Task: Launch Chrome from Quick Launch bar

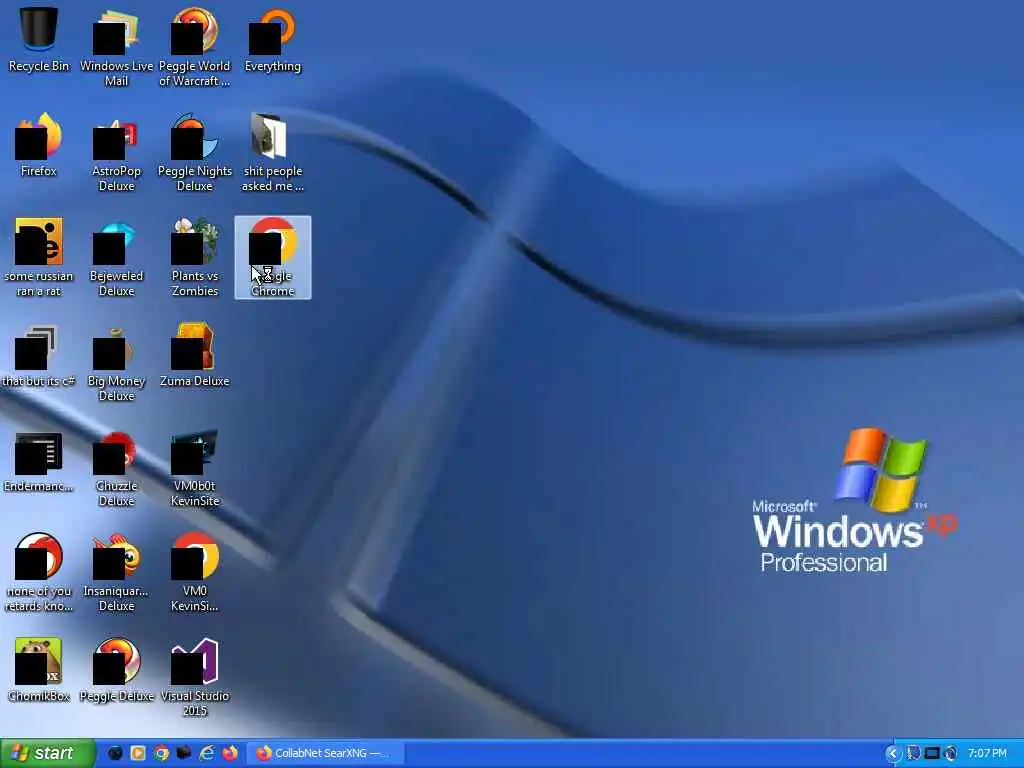Action: (x=161, y=753)
